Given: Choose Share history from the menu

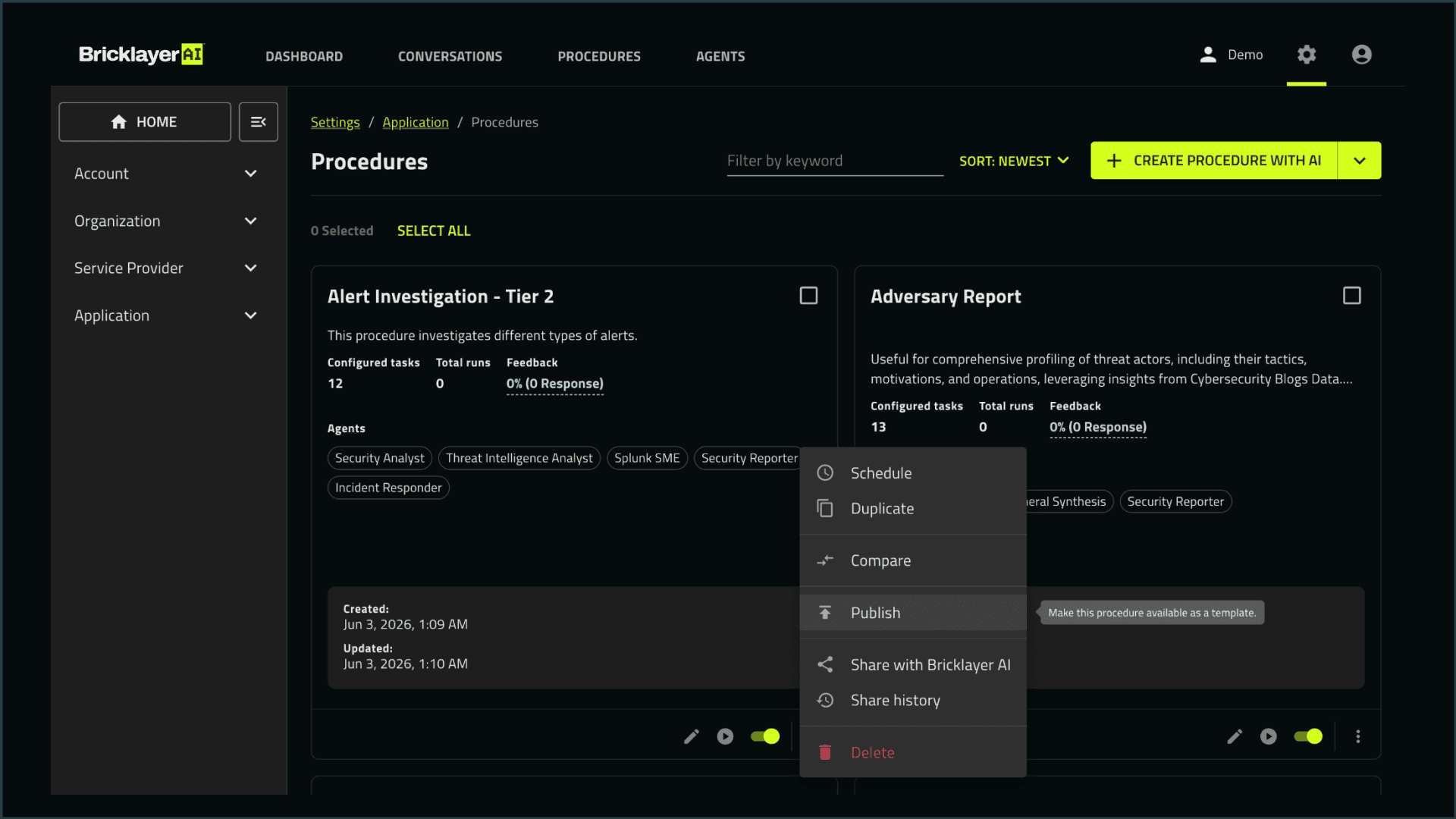Looking at the screenshot, I should (x=913, y=701).
